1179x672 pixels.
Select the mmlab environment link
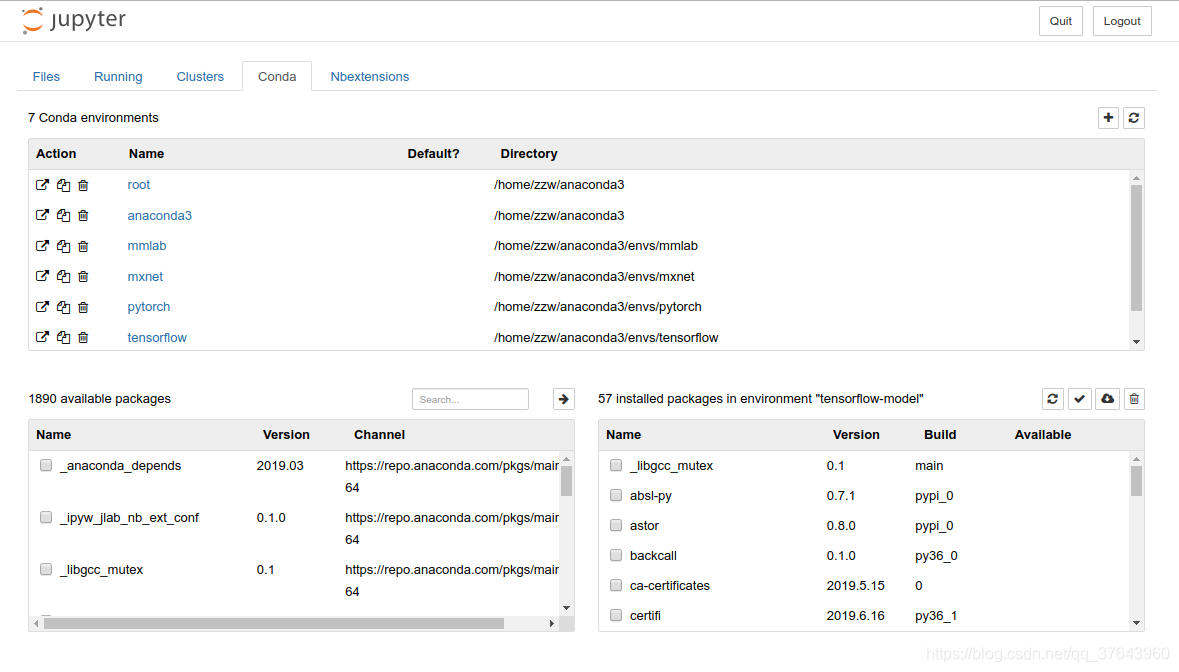(x=147, y=246)
